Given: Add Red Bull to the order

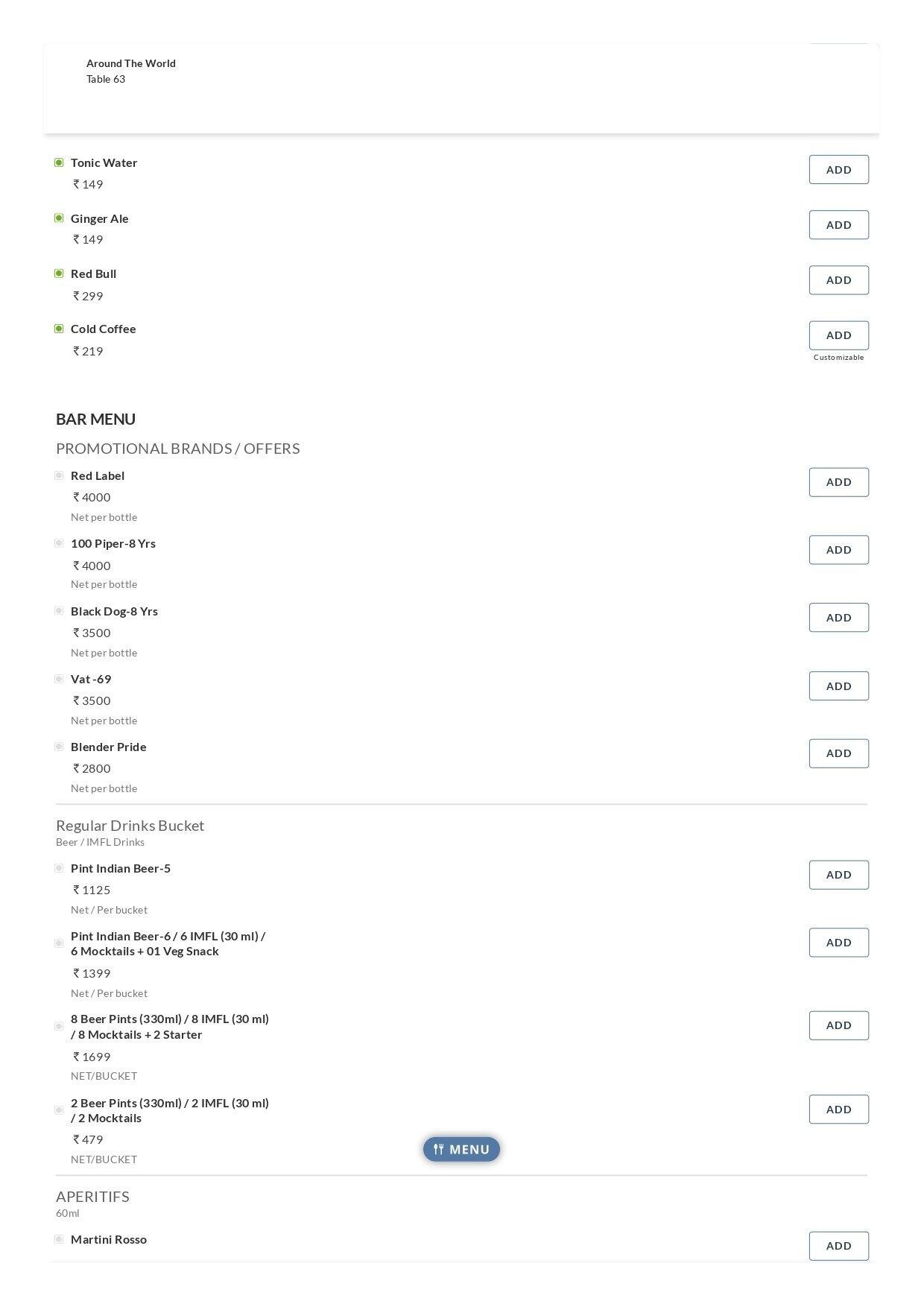Looking at the screenshot, I should 839,280.
